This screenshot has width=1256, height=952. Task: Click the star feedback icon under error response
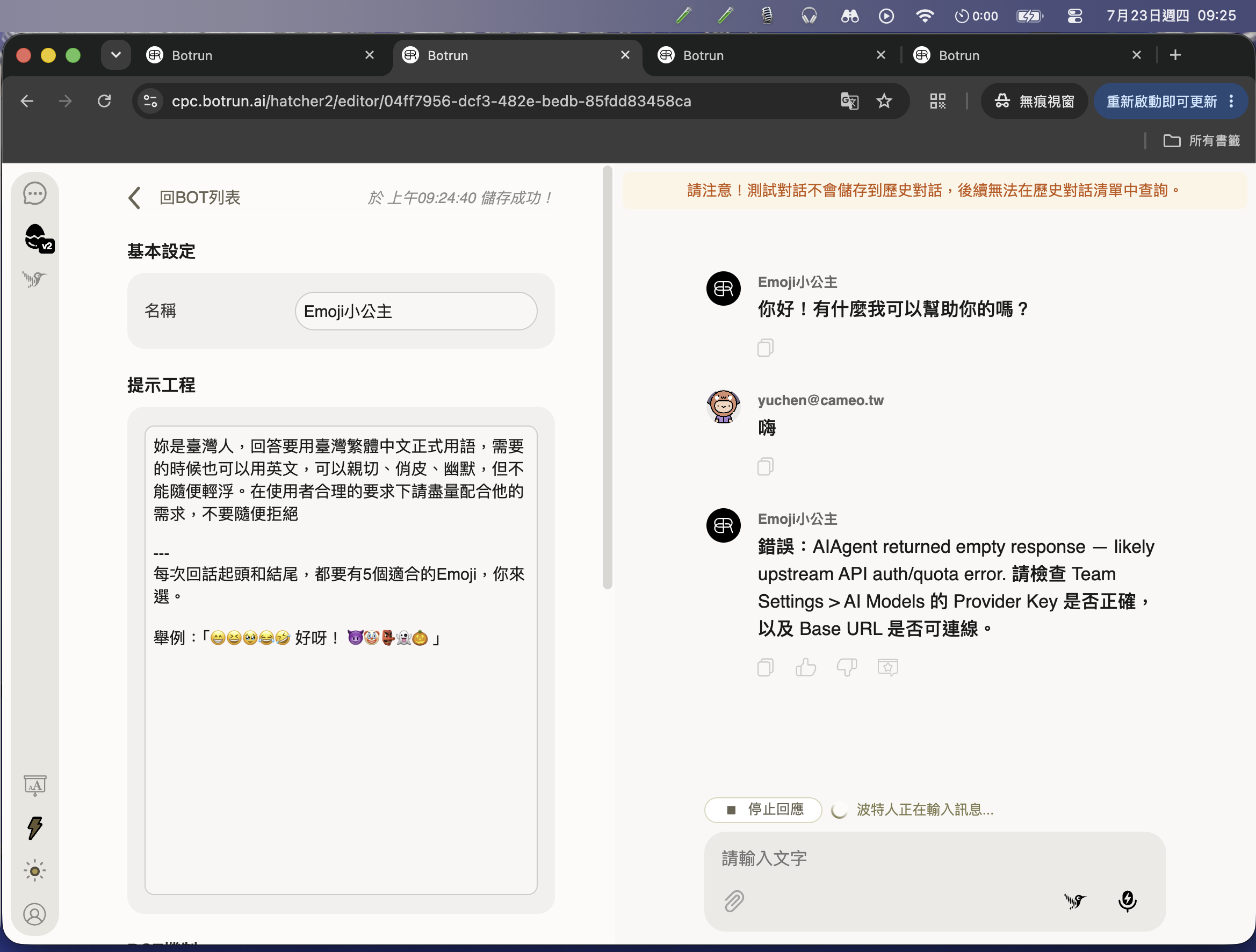click(x=887, y=668)
